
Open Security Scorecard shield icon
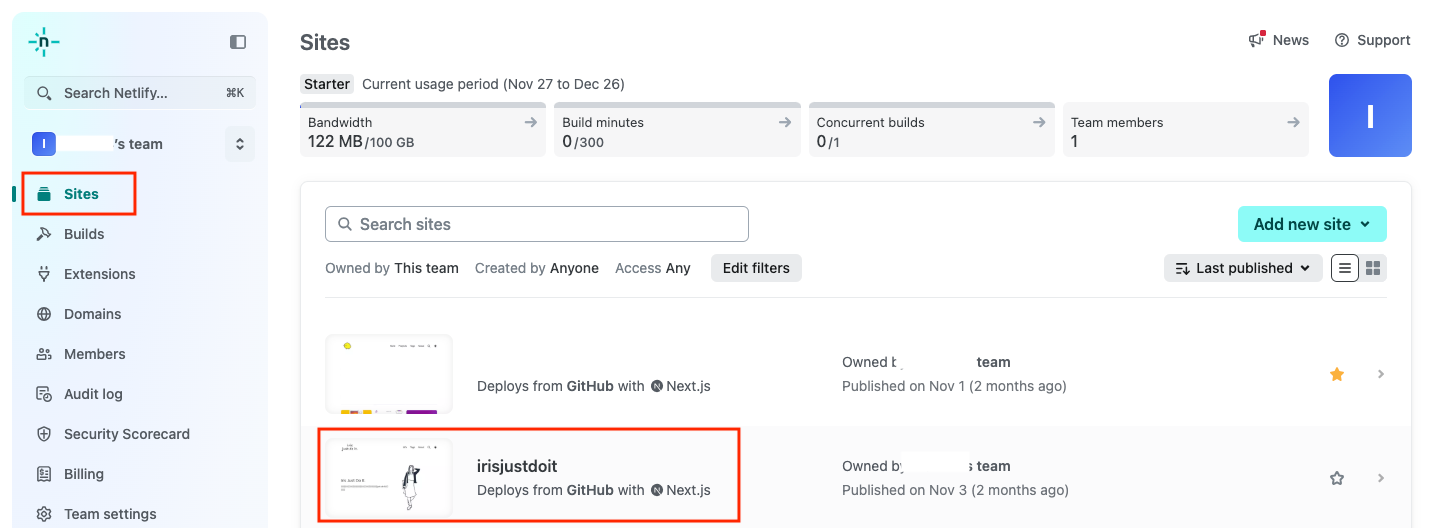pos(44,434)
